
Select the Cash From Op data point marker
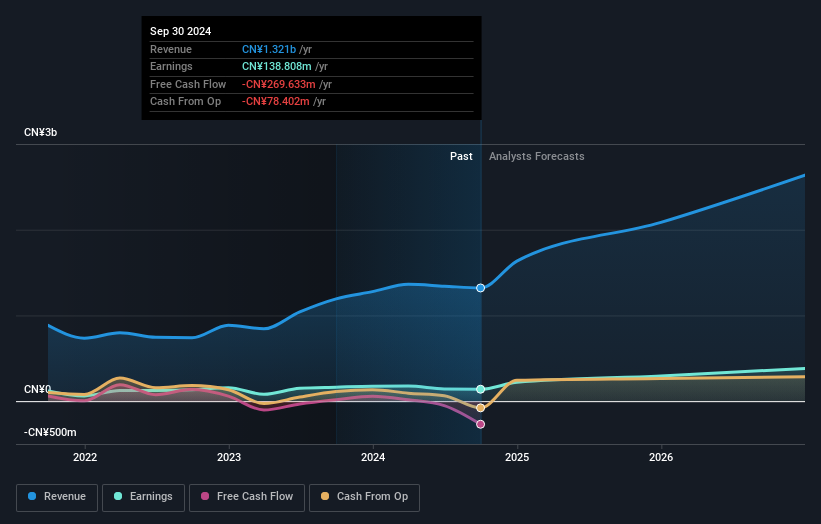(481, 408)
